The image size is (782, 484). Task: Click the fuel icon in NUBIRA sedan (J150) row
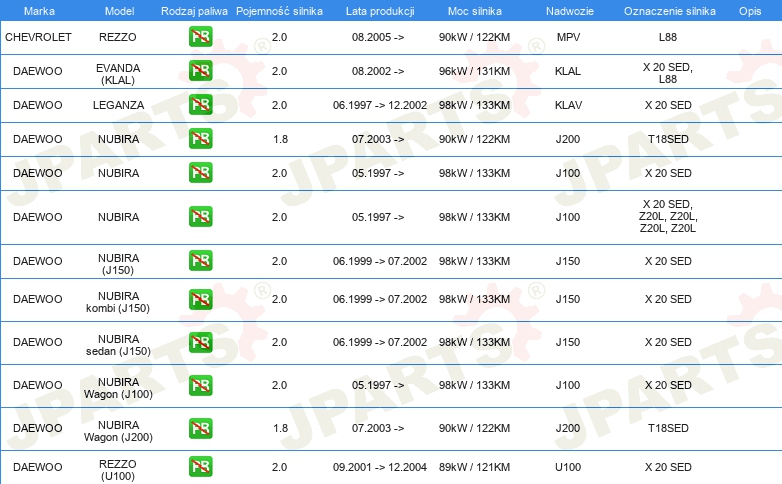[x=200, y=342]
